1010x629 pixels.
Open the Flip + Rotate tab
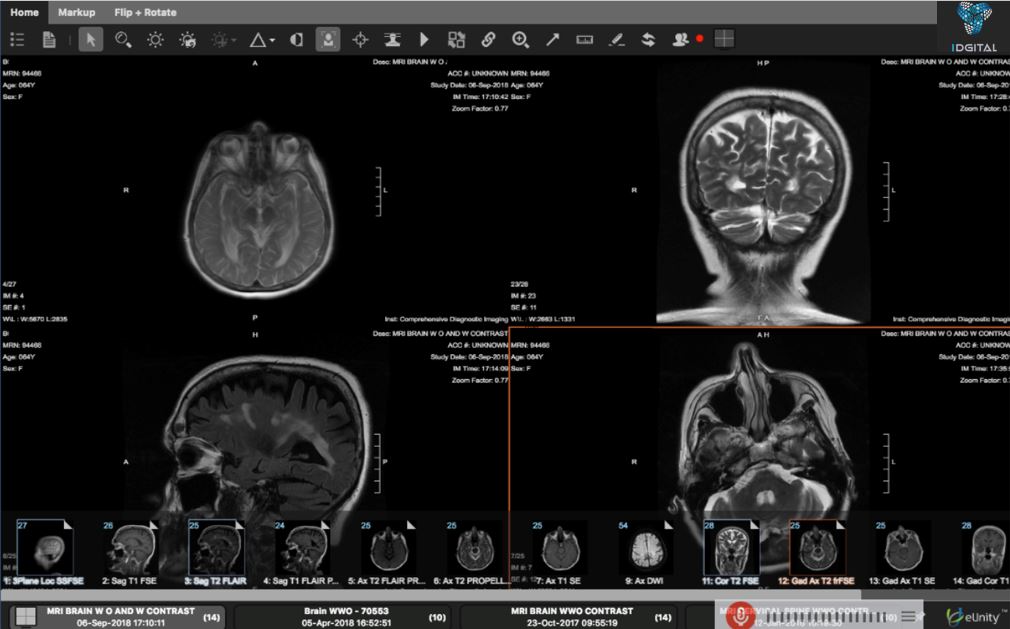[145, 12]
